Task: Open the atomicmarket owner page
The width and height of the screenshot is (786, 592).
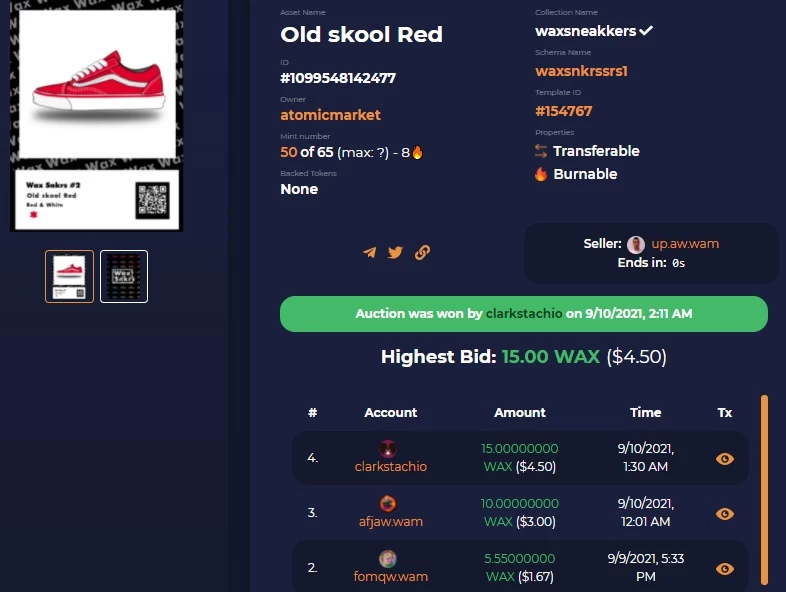Action: (x=330, y=115)
